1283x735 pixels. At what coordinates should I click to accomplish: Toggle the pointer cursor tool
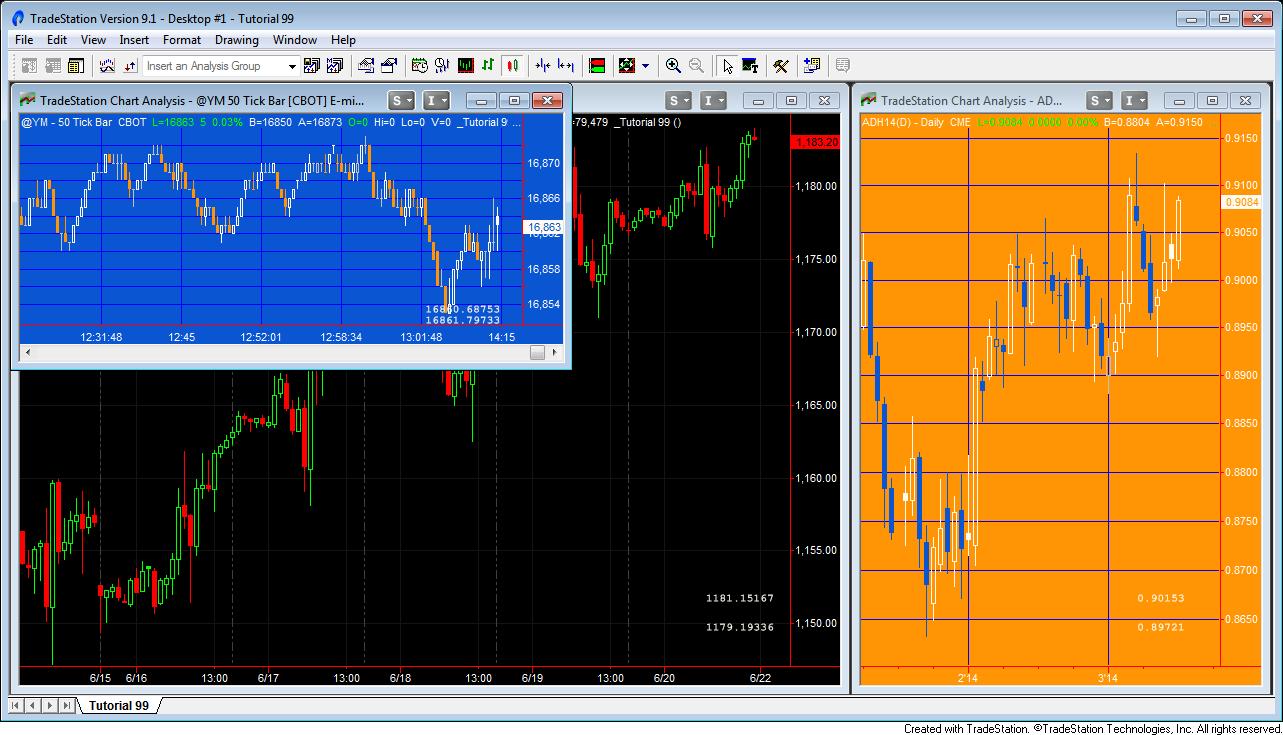[x=727, y=66]
